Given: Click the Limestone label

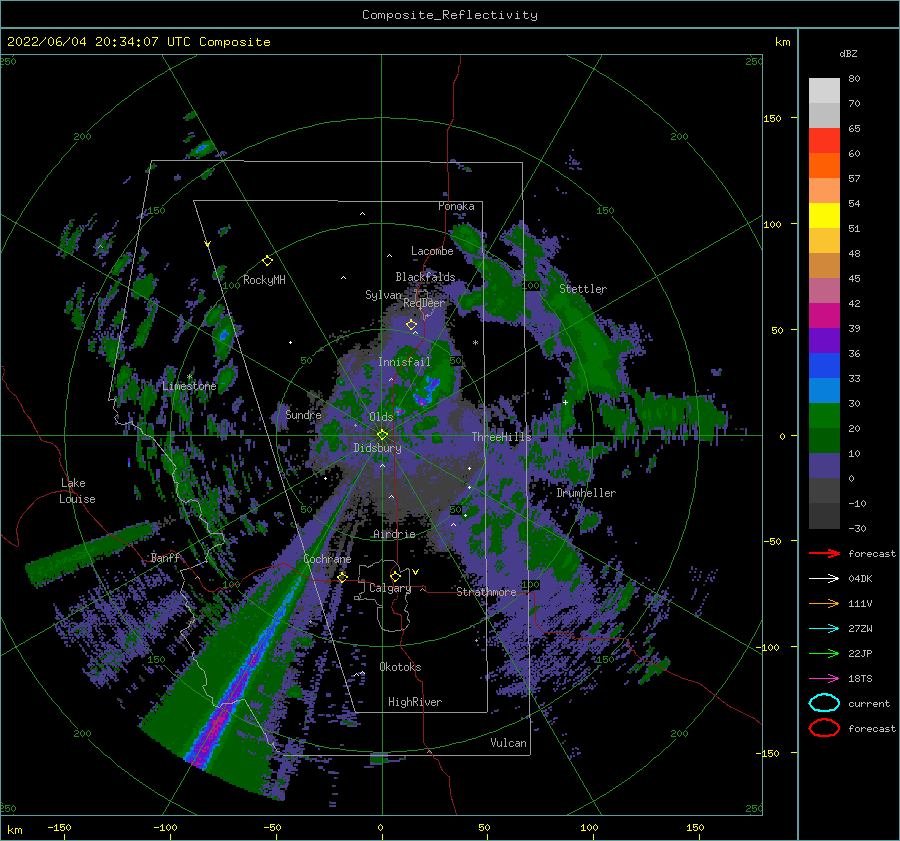Looking at the screenshot, I should pos(189,386).
